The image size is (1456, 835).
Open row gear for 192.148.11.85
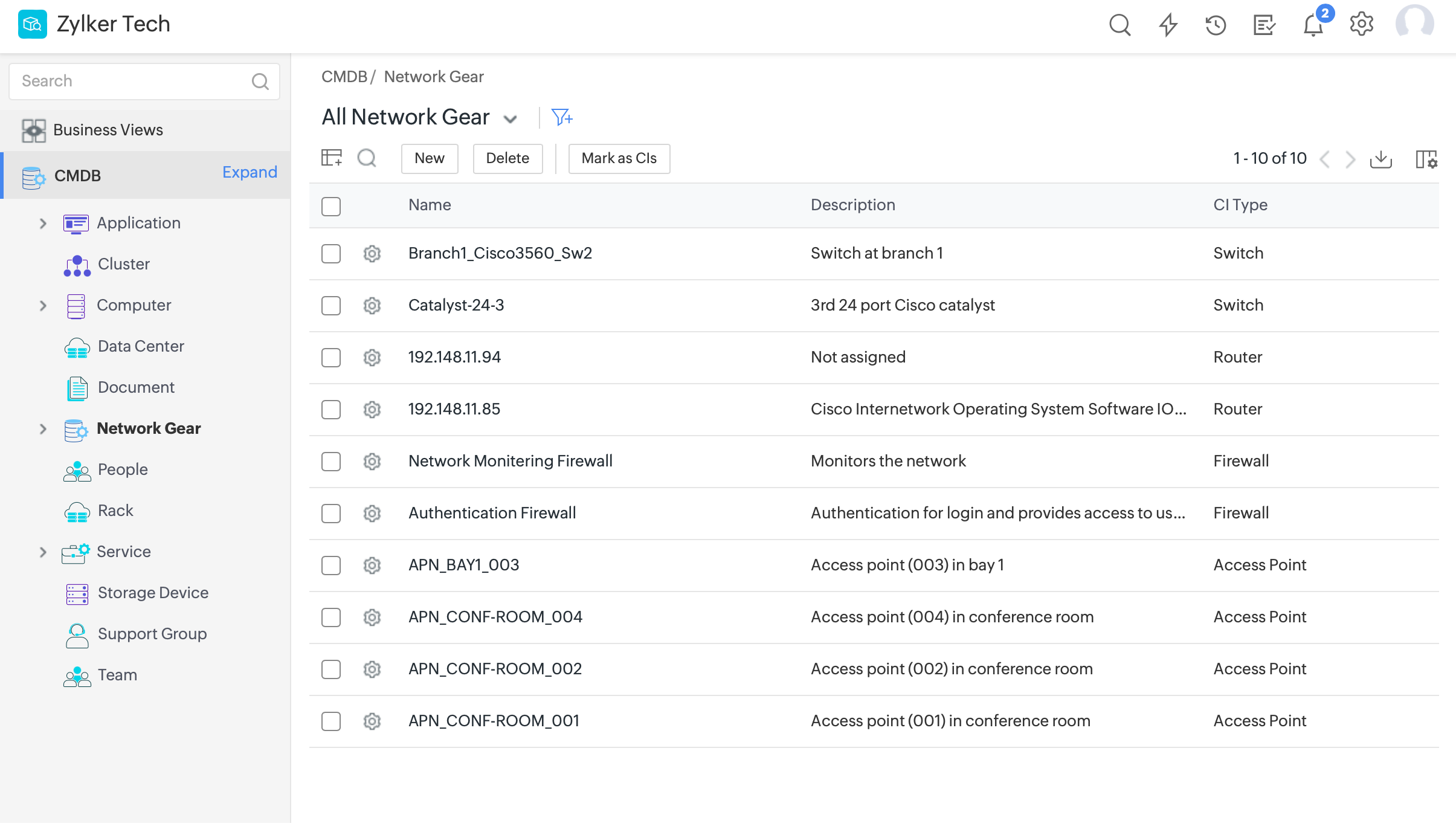click(372, 410)
